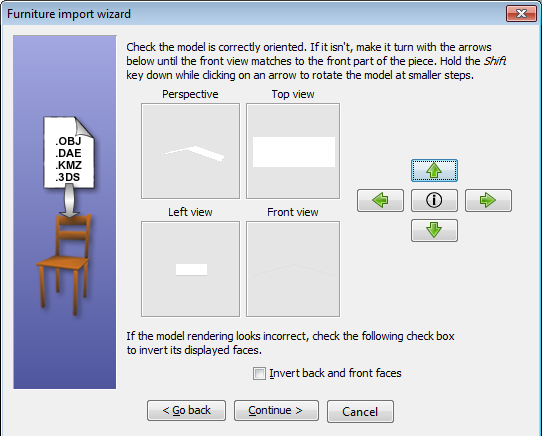Rotate model with the up arrow button
Image resolution: width=542 pixels, height=436 pixels.
pos(434,170)
